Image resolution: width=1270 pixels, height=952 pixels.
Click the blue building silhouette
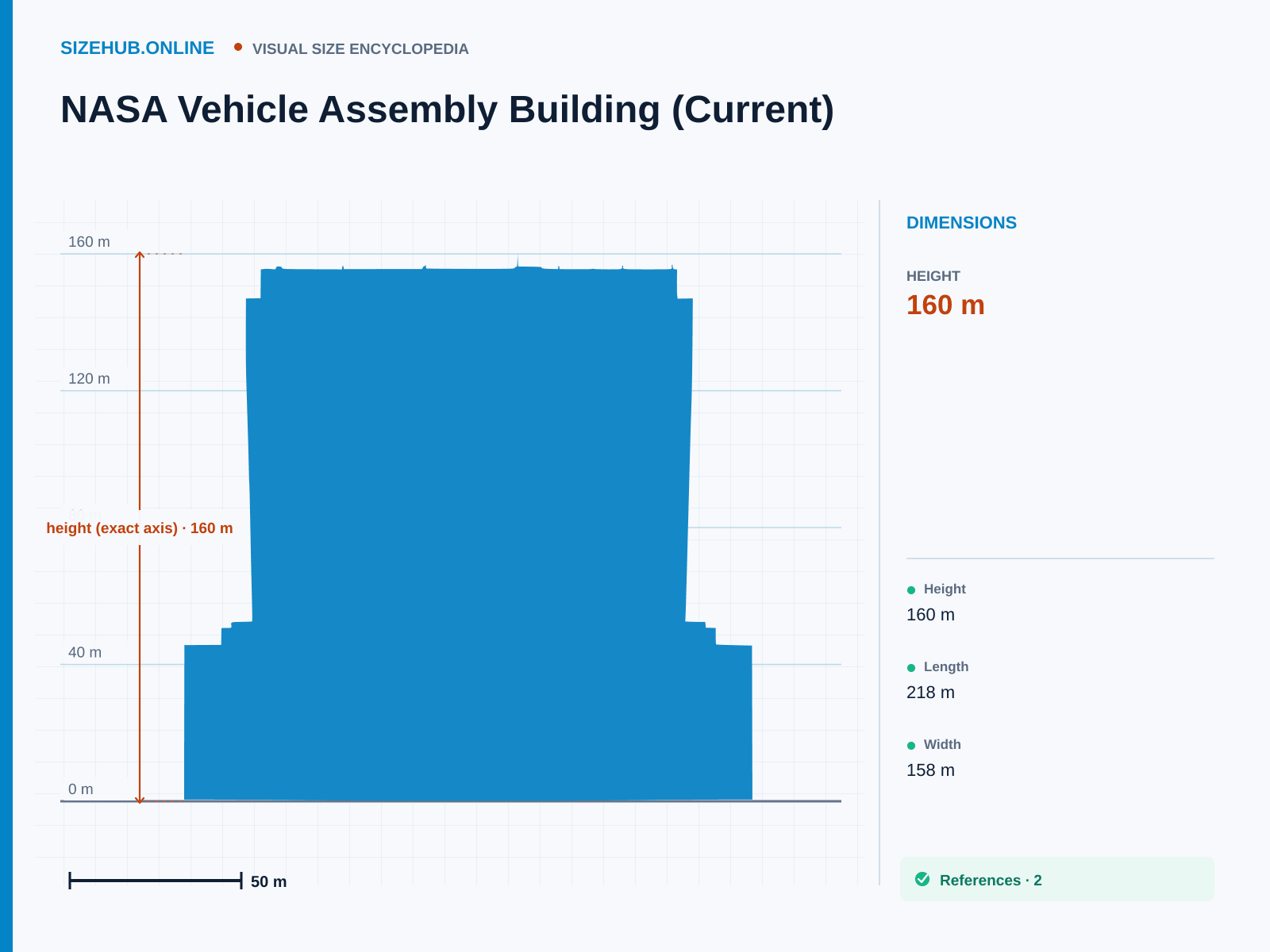468,528
